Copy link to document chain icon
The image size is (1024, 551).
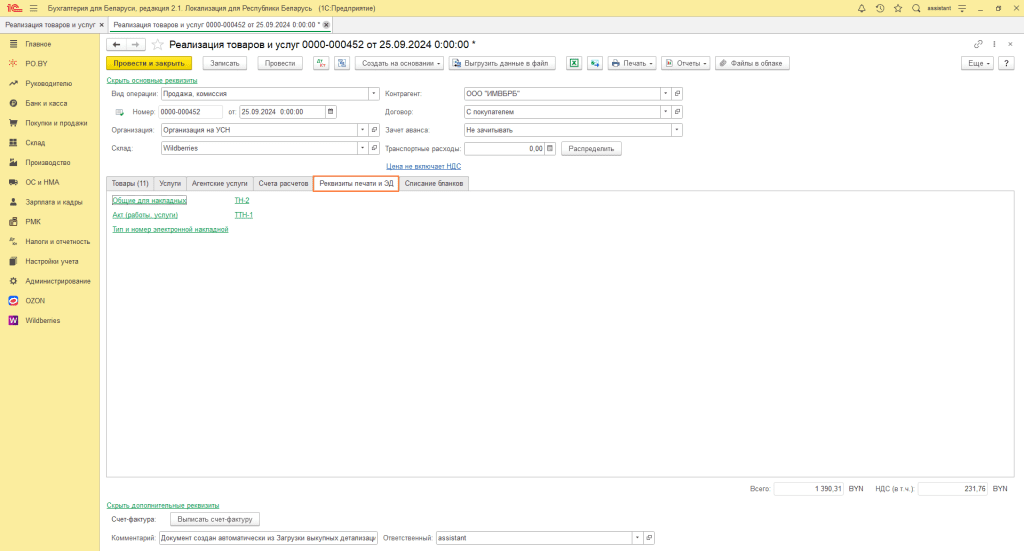978,44
